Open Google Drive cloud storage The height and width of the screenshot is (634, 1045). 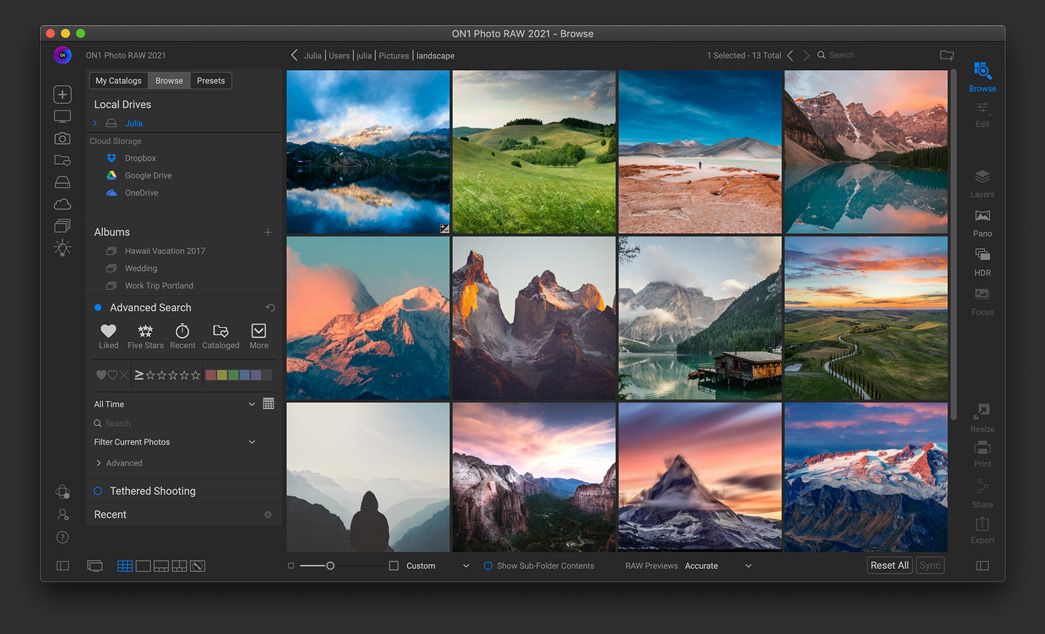pos(148,175)
